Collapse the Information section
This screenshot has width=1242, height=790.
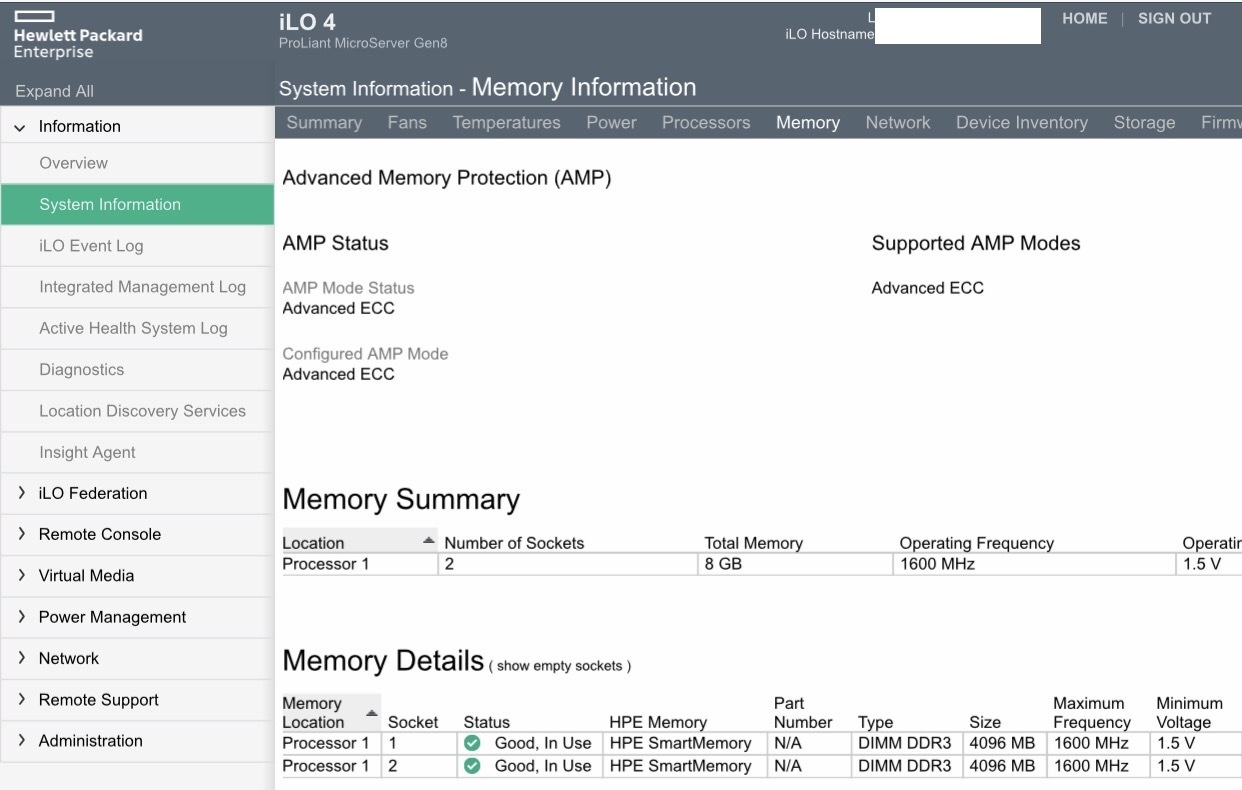[21, 127]
